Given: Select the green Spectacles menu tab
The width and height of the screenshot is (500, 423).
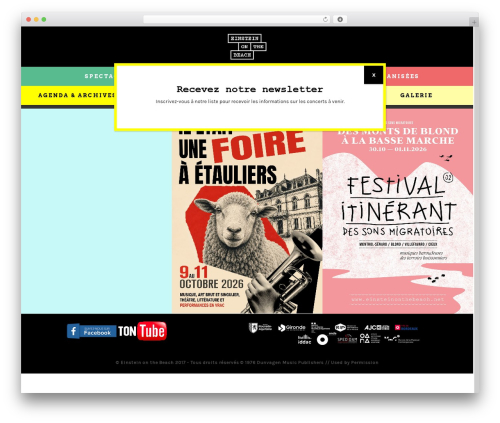Looking at the screenshot, I should click(68, 76).
